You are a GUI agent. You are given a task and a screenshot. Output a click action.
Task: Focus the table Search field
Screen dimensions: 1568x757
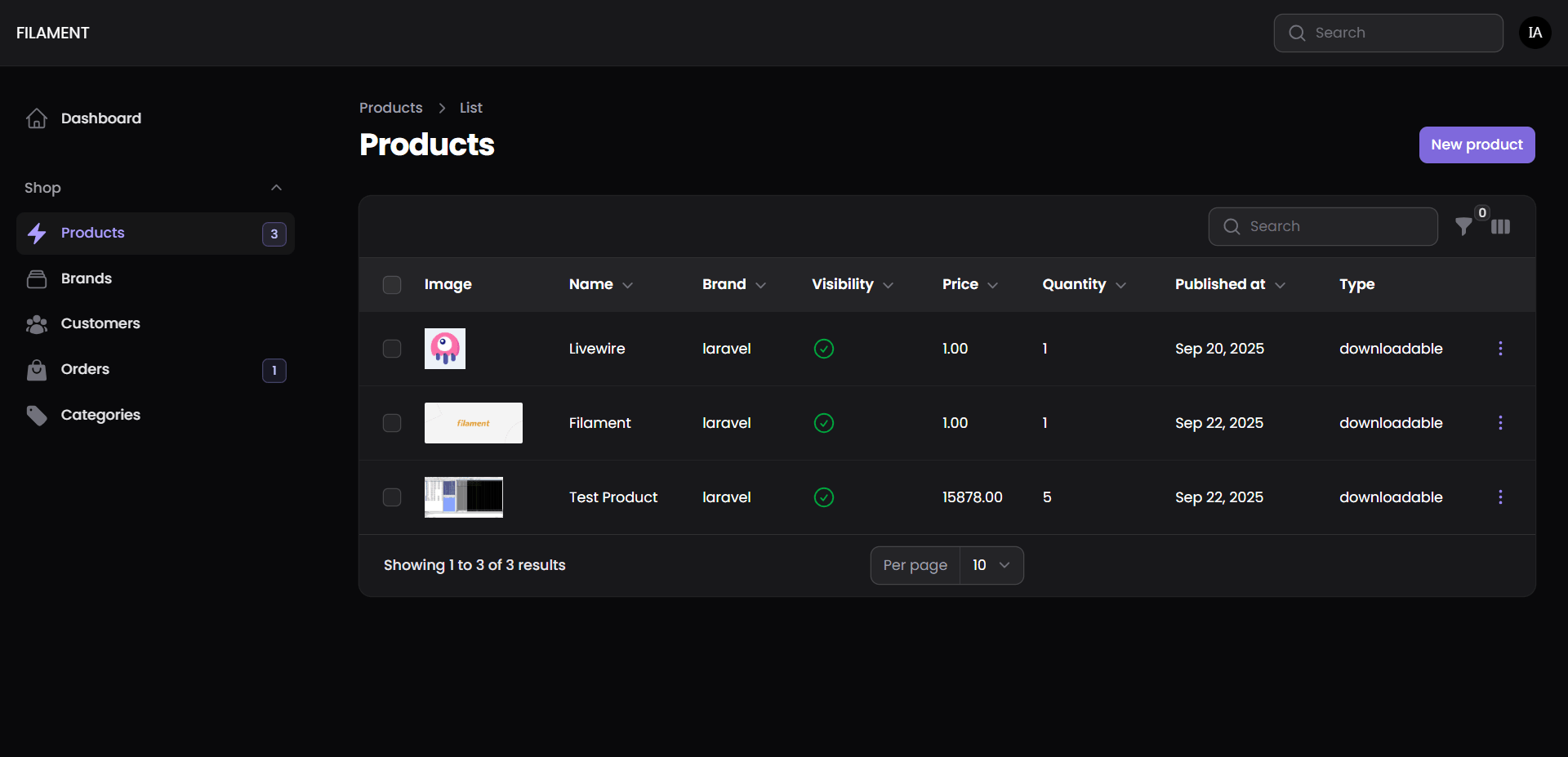[x=1323, y=226]
